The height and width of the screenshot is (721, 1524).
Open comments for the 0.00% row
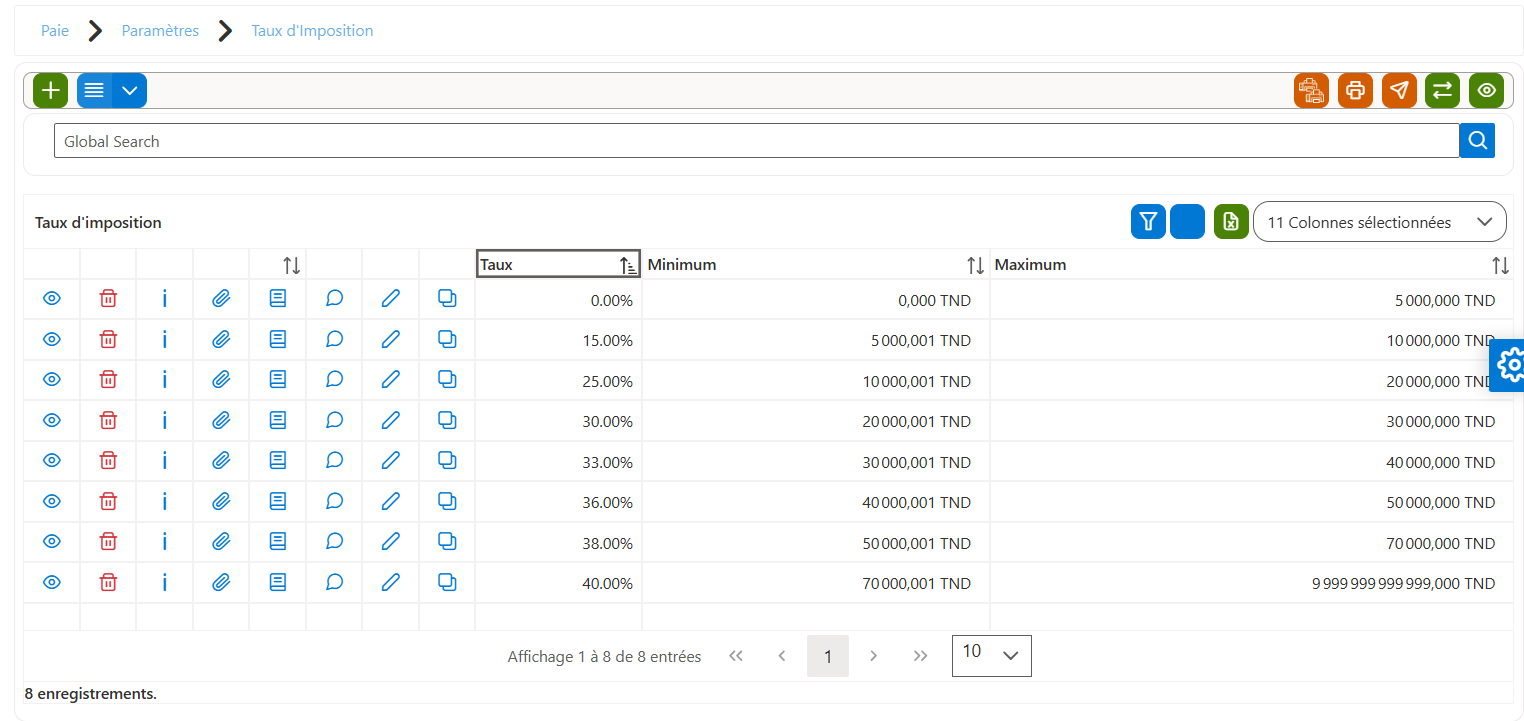click(335, 299)
